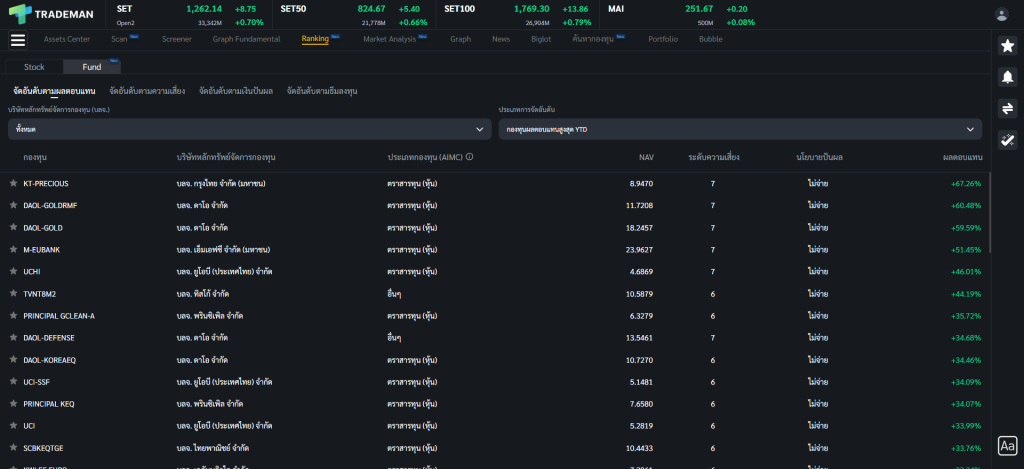Open the Aa font size icon

coord(1007,446)
